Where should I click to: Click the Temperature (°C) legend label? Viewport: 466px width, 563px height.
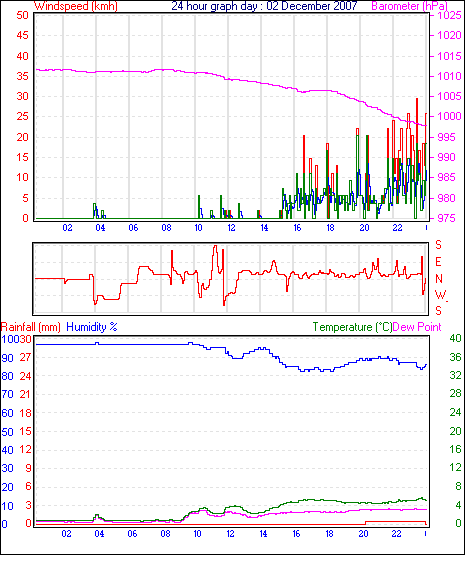click(x=352, y=327)
